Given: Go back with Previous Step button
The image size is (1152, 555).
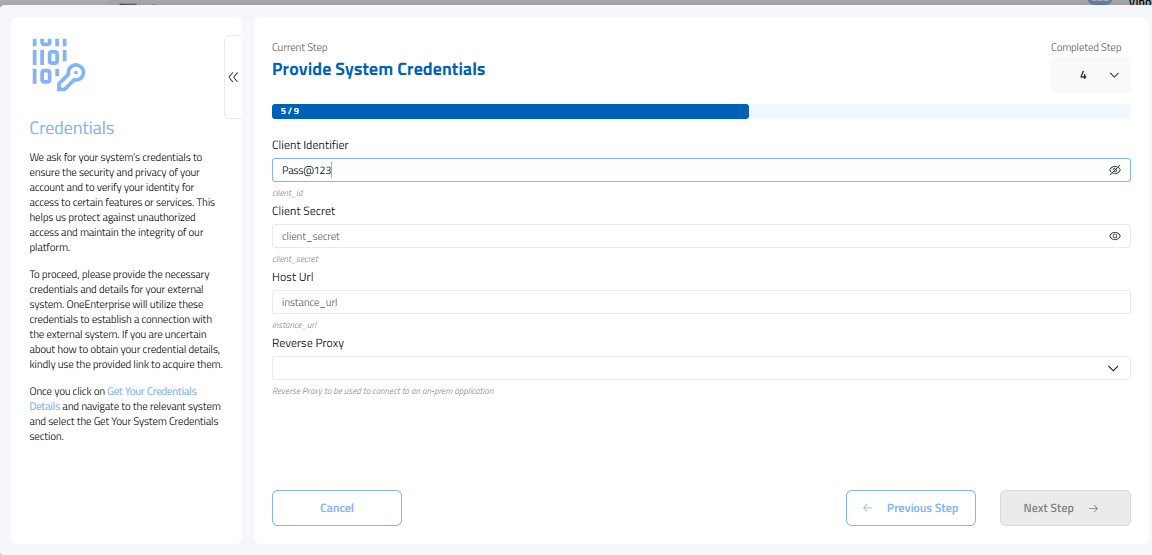Looking at the screenshot, I should (910, 508).
